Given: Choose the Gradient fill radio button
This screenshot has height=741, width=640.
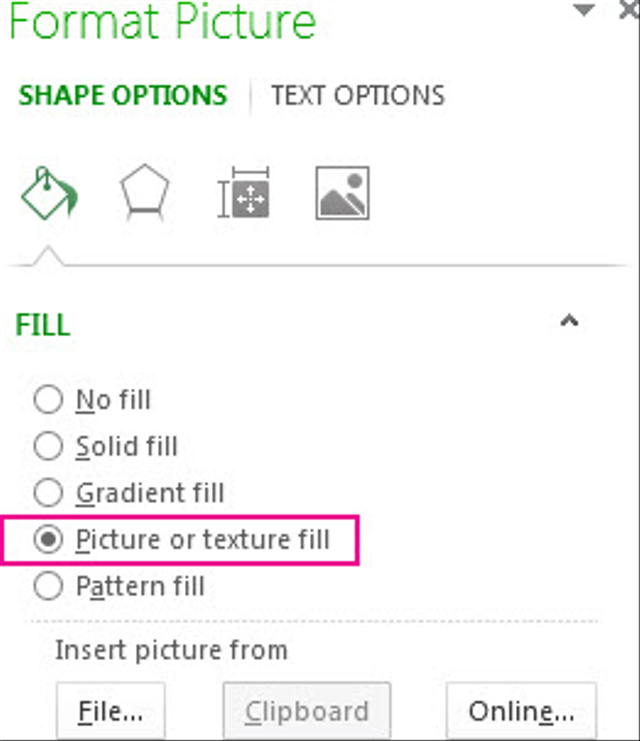Looking at the screenshot, I should click(x=48, y=492).
